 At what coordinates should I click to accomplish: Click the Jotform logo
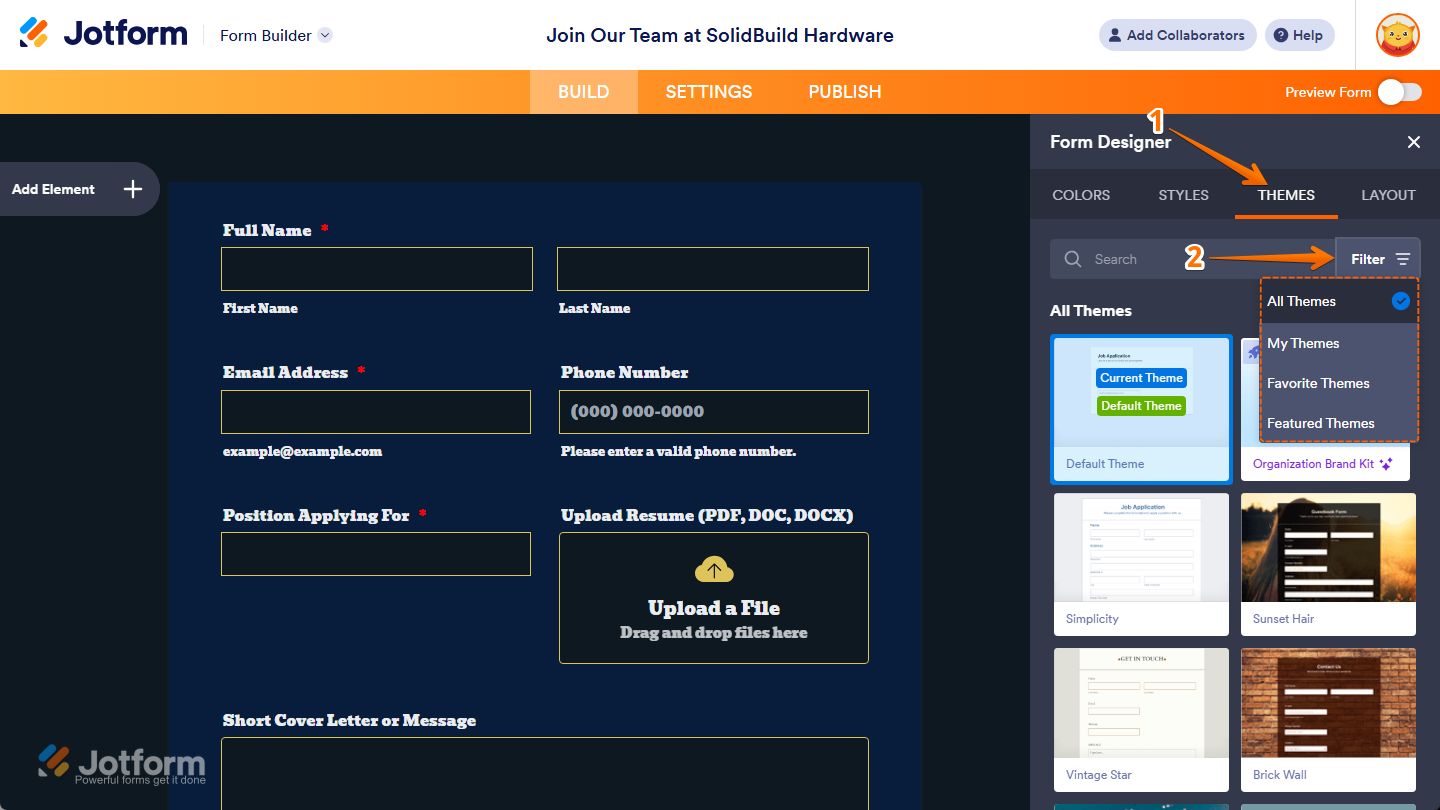(x=103, y=34)
